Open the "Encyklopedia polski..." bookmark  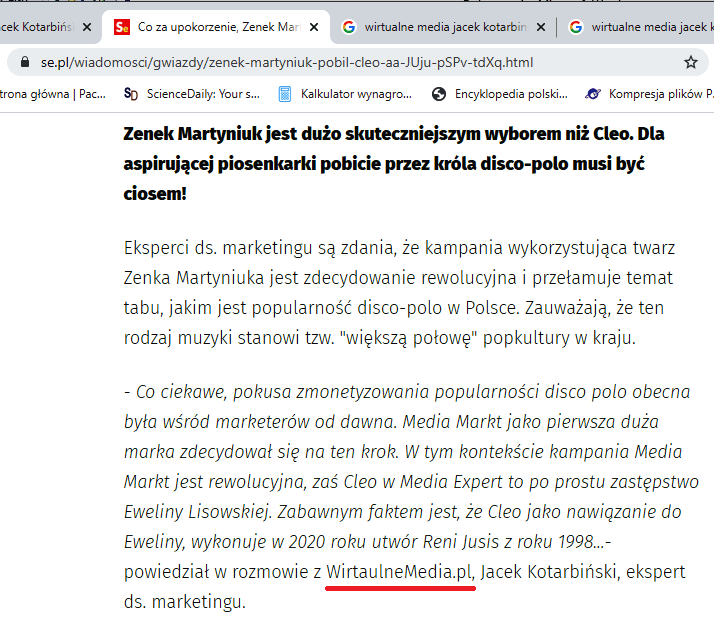point(500,94)
